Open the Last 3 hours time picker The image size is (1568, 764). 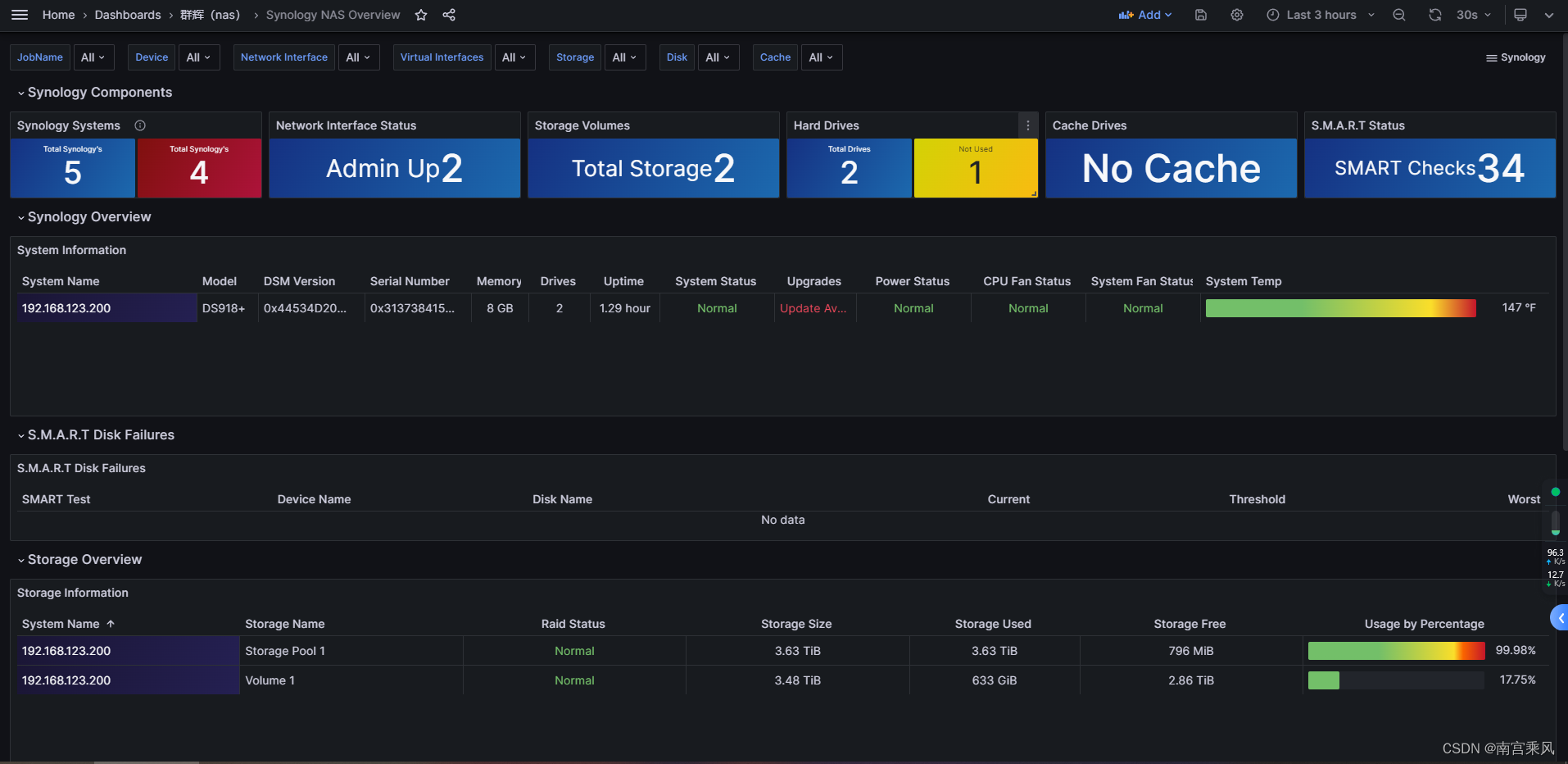pyautogui.click(x=1321, y=15)
